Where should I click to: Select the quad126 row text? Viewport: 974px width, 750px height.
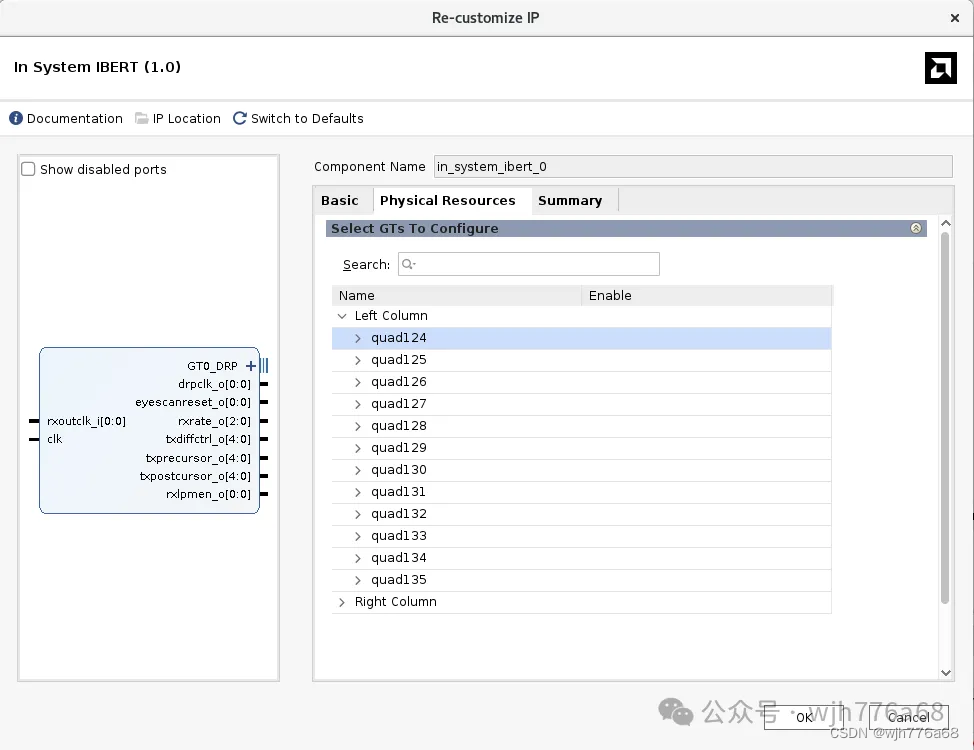399,382
